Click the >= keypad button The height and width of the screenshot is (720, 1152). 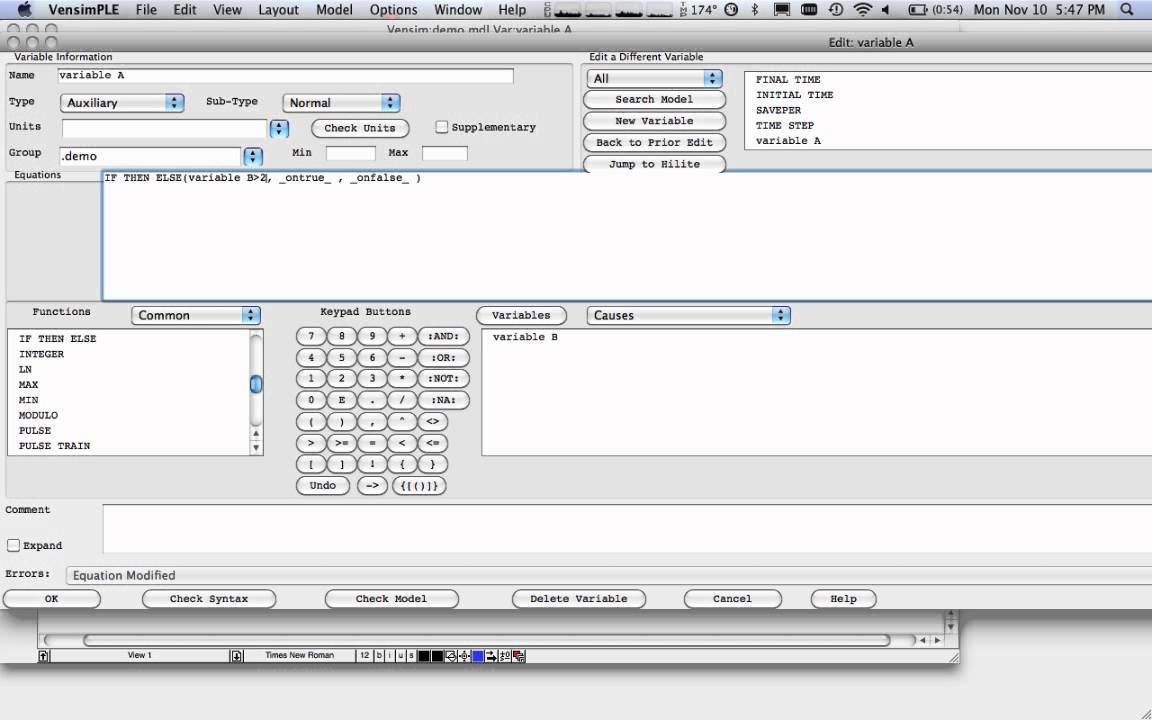[x=342, y=443]
